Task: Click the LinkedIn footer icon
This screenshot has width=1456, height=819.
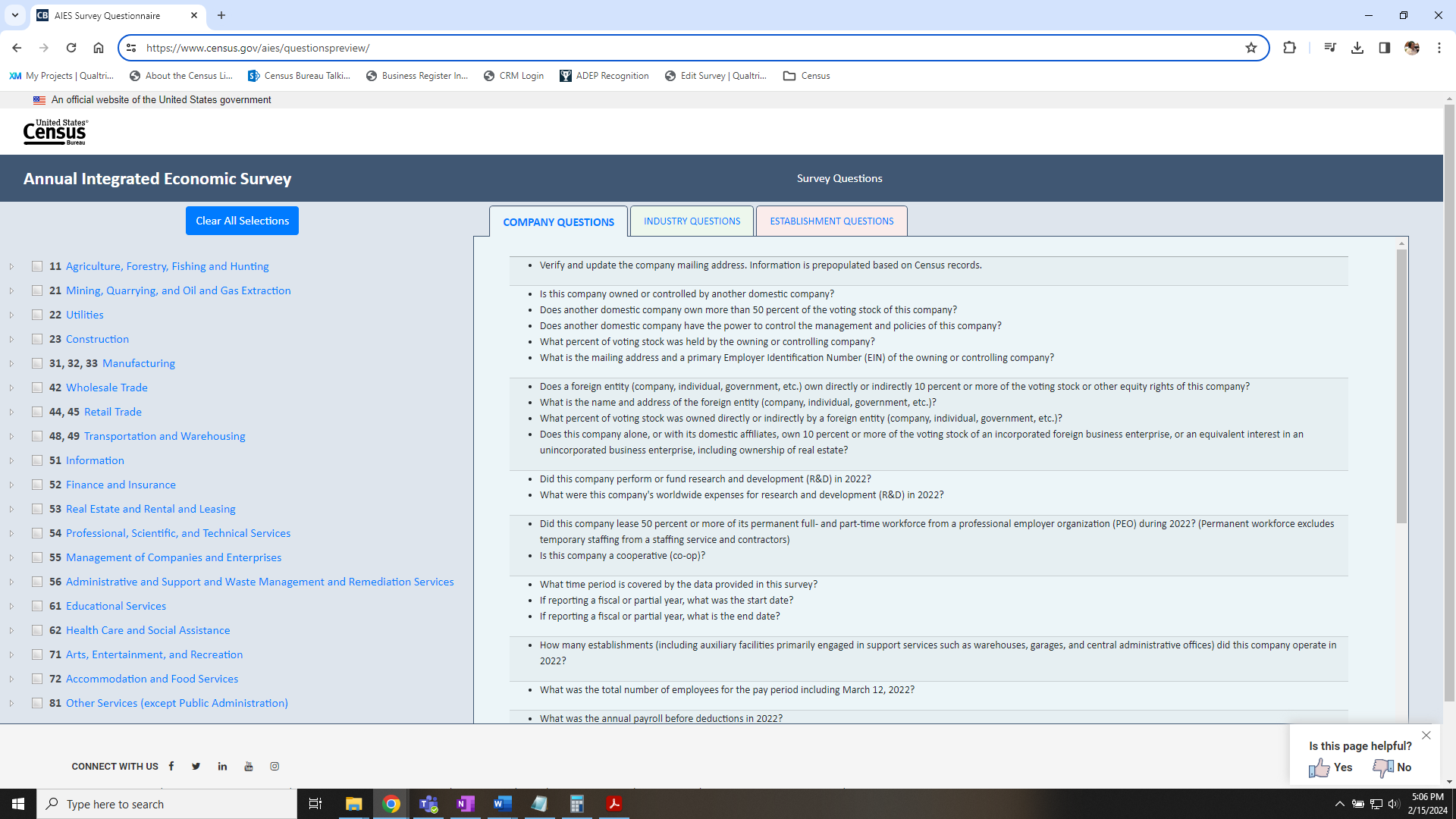Action: [x=222, y=766]
